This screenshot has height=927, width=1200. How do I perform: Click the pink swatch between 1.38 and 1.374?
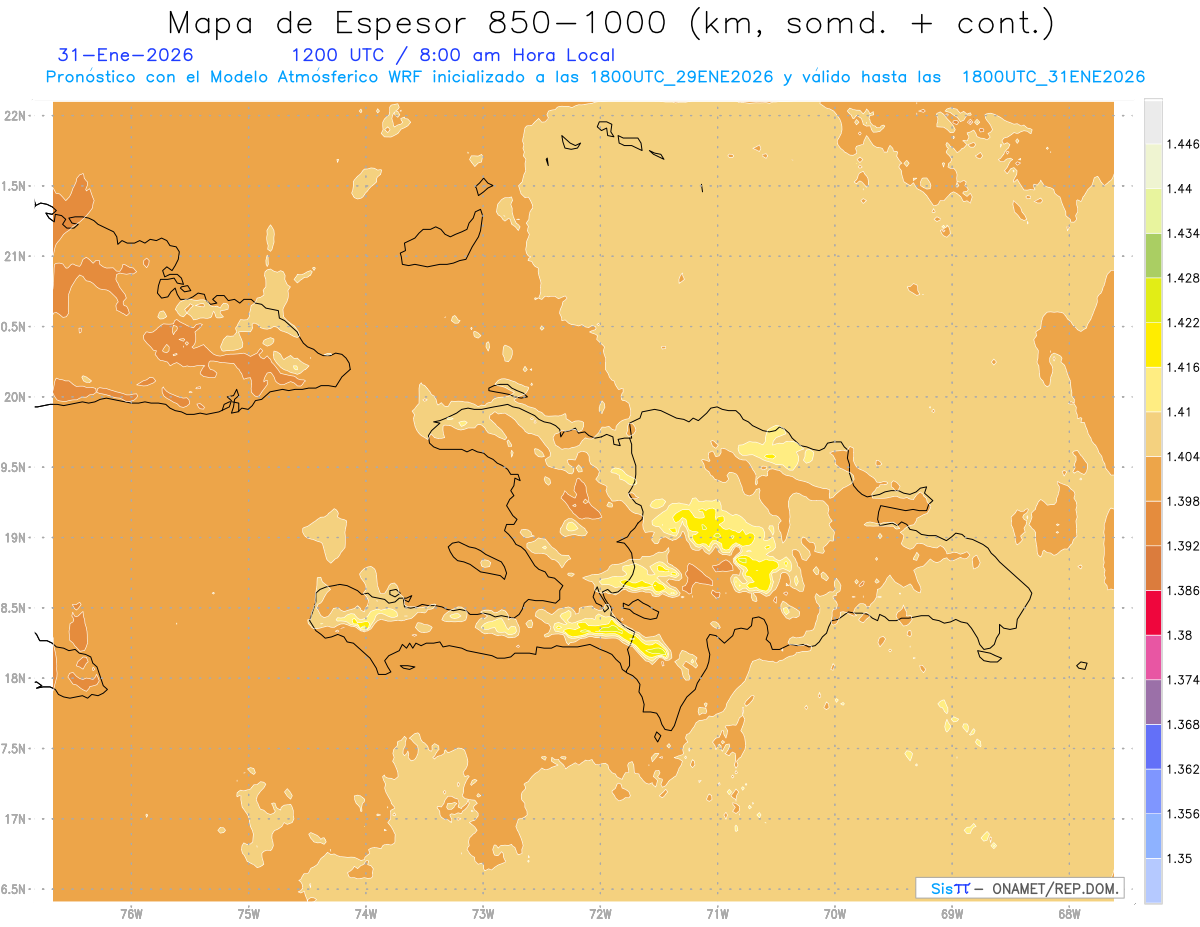pos(1153,657)
